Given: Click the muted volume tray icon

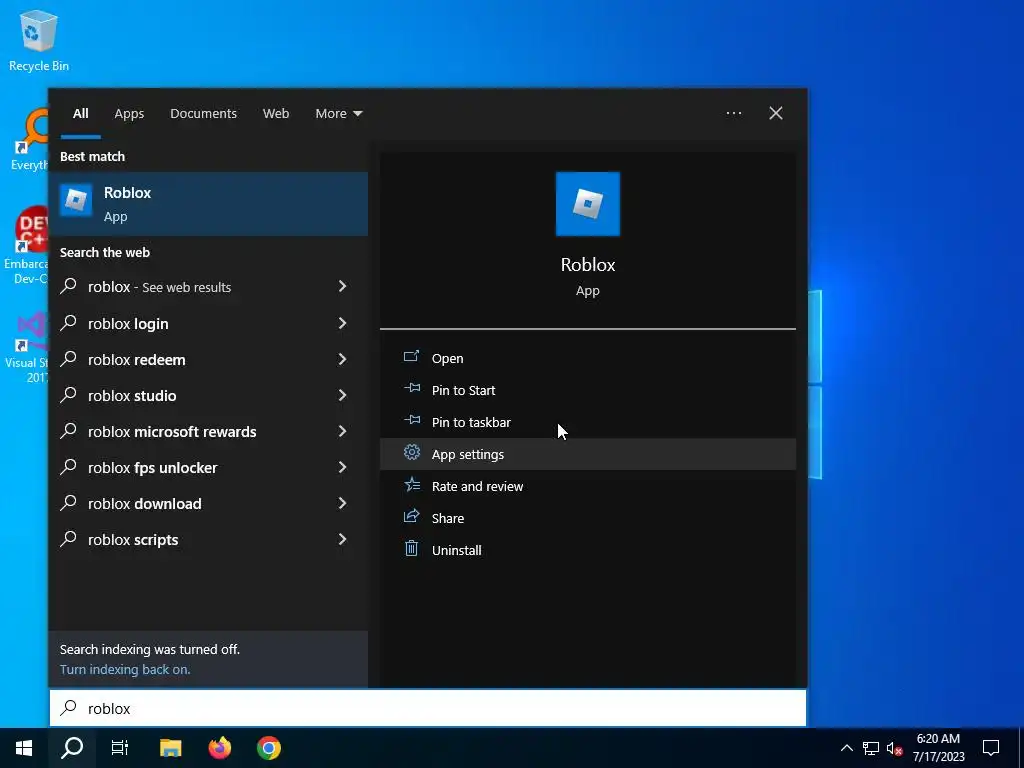Looking at the screenshot, I should [894, 748].
